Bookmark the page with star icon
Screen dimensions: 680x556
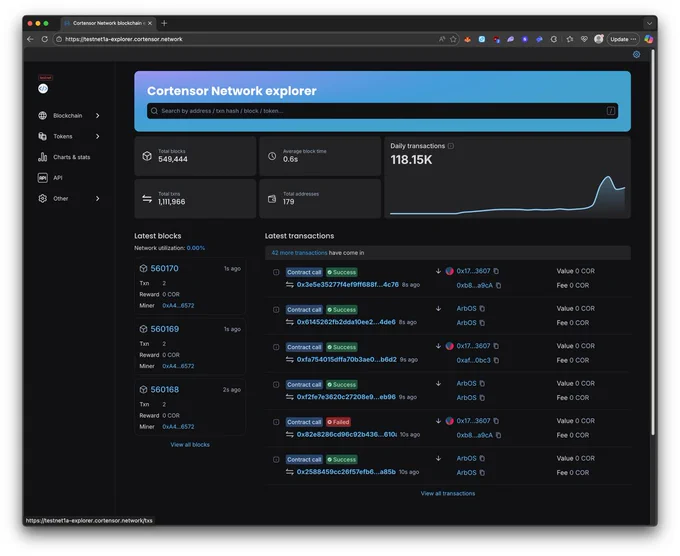pyautogui.click(x=453, y=39)
